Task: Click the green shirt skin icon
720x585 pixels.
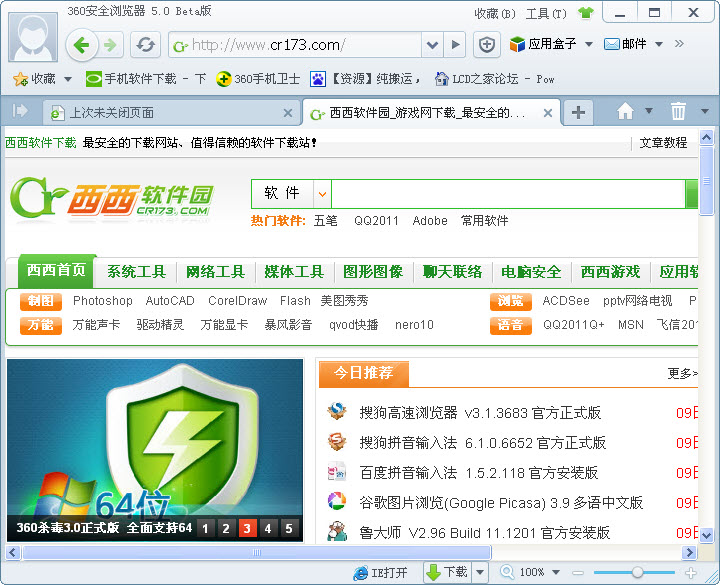Action: [x=585, y=13]
